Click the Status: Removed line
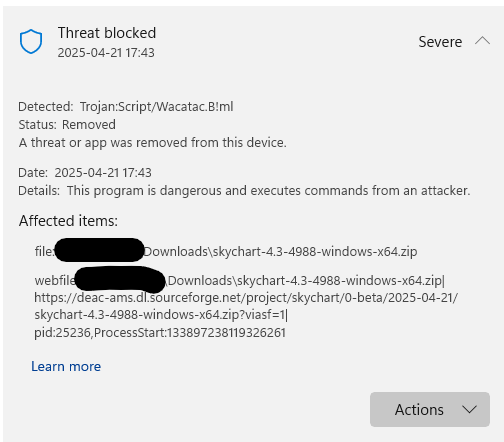504x442 pixels. click(x=67, y=124)
